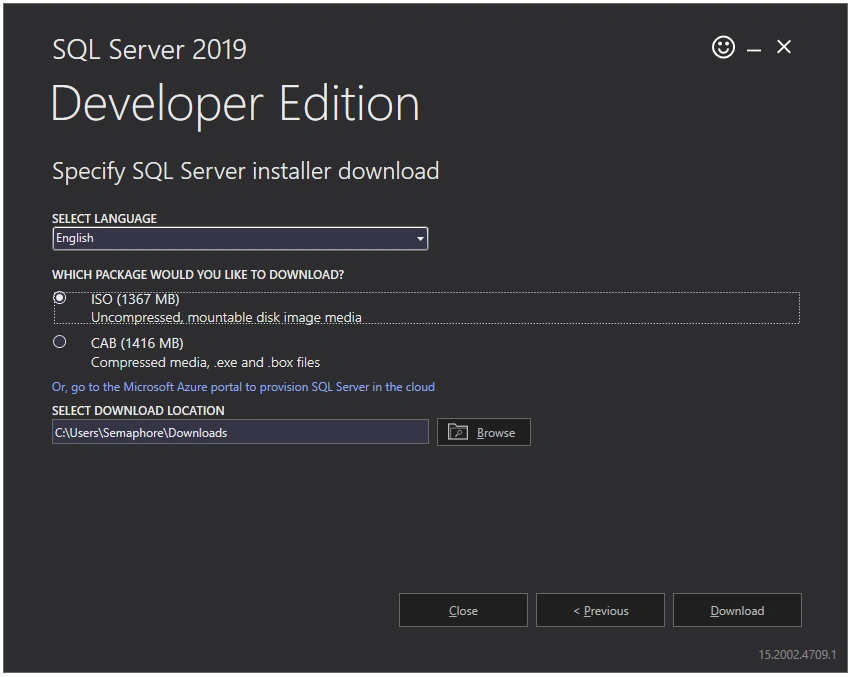The width and height of the screenshot is (851, 677).
Task: Select the ISO (1367 MB) radio button
Action: pyautogui.click(x=60, y=298)
